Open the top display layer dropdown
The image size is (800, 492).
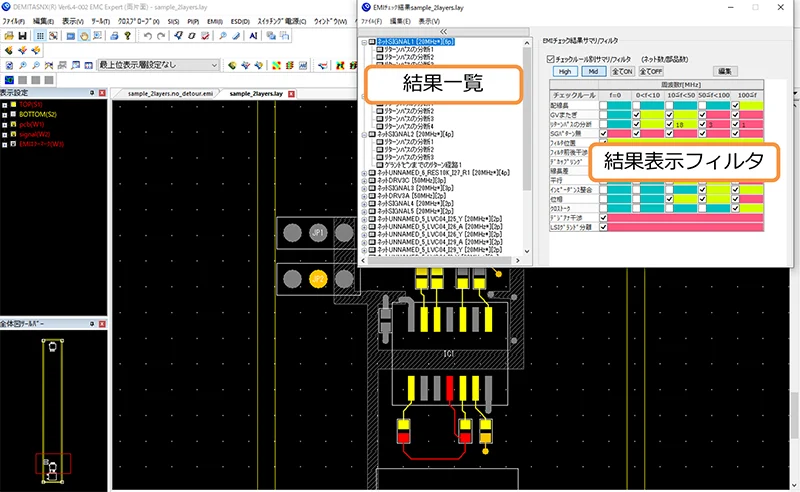pyautogui.click(x=156, y=65)
